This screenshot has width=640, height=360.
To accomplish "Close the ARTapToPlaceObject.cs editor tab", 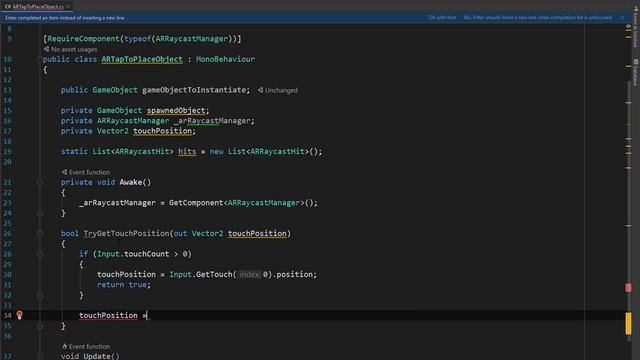I will click(x=68, y=7).
